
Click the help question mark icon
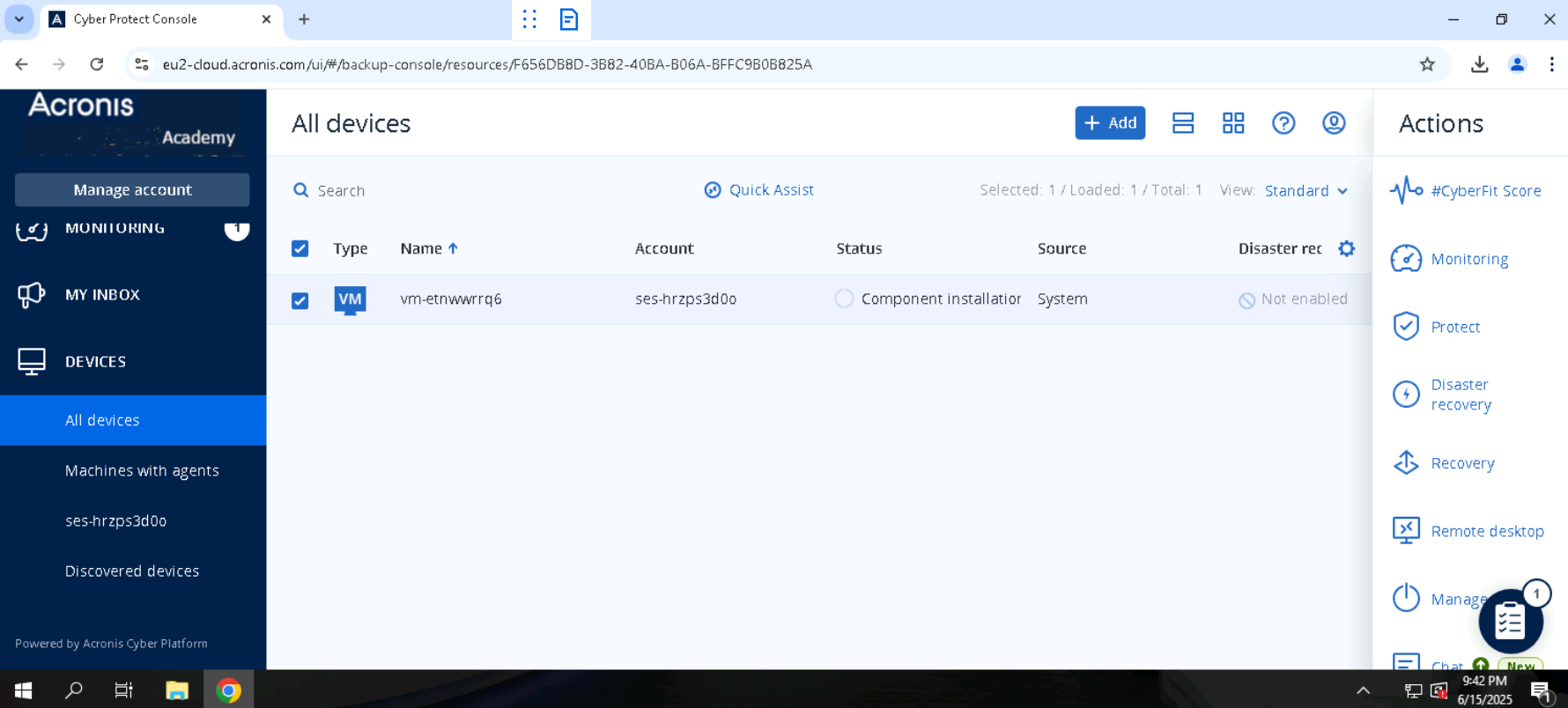(1283, 123)
